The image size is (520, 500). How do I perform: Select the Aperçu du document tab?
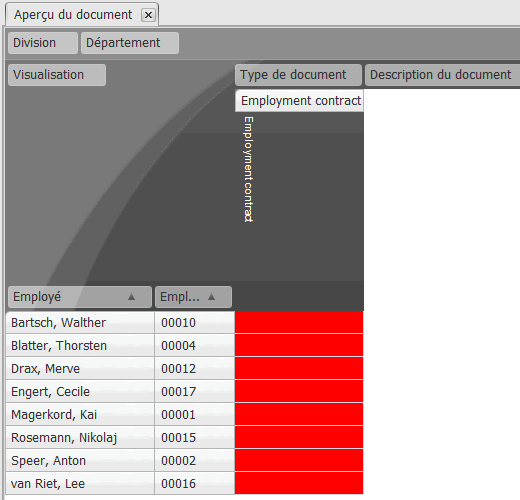coord(73,15)
